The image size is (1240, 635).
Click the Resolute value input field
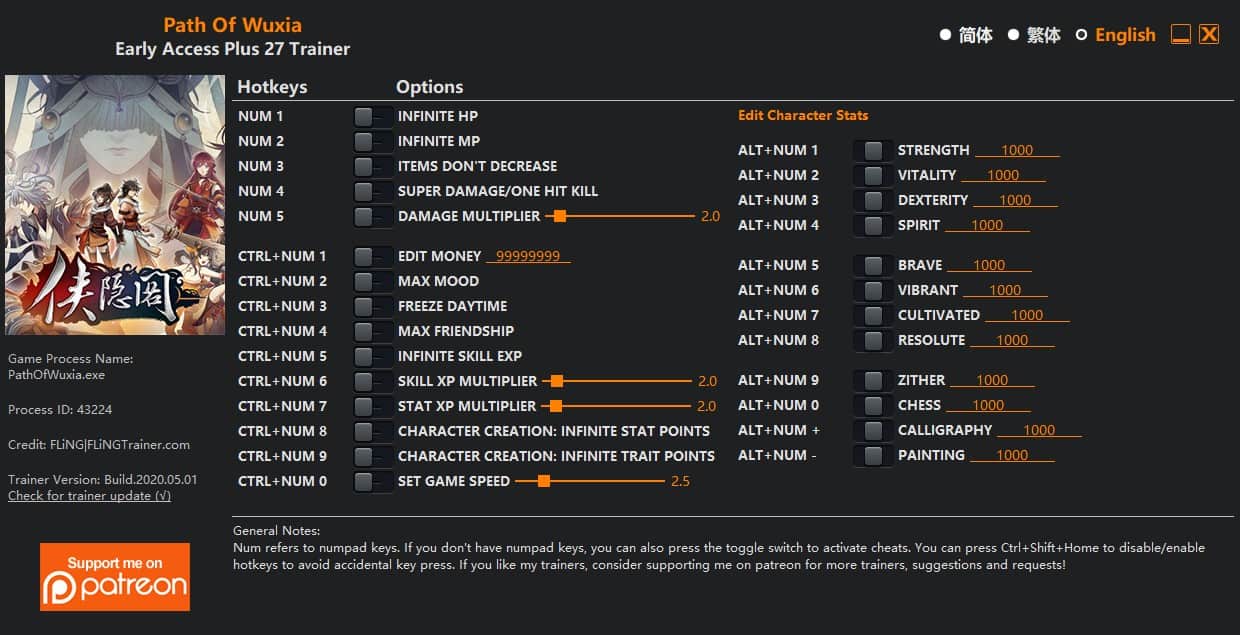[1012, 340]
